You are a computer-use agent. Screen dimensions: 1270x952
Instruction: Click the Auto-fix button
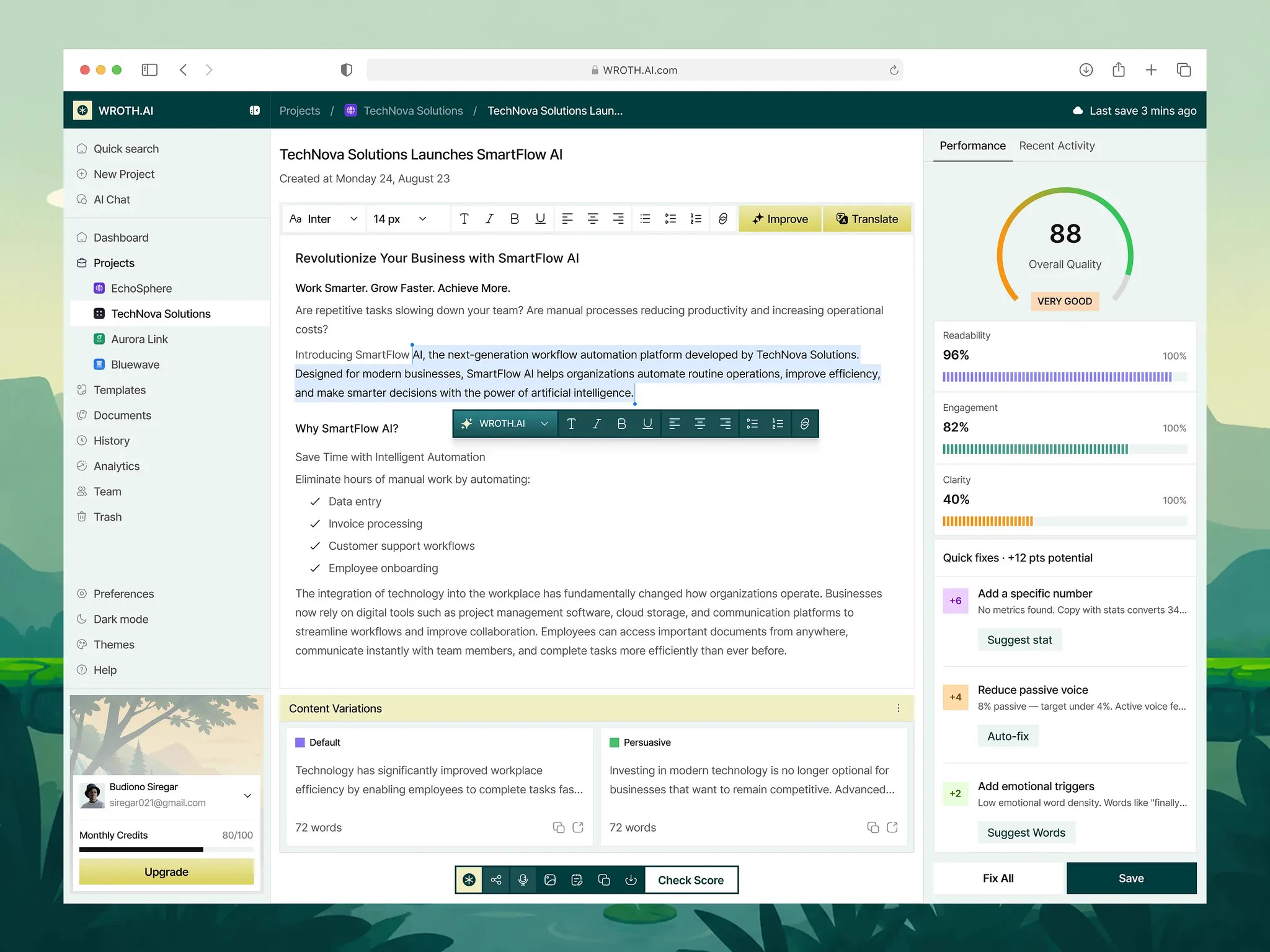1008,736
